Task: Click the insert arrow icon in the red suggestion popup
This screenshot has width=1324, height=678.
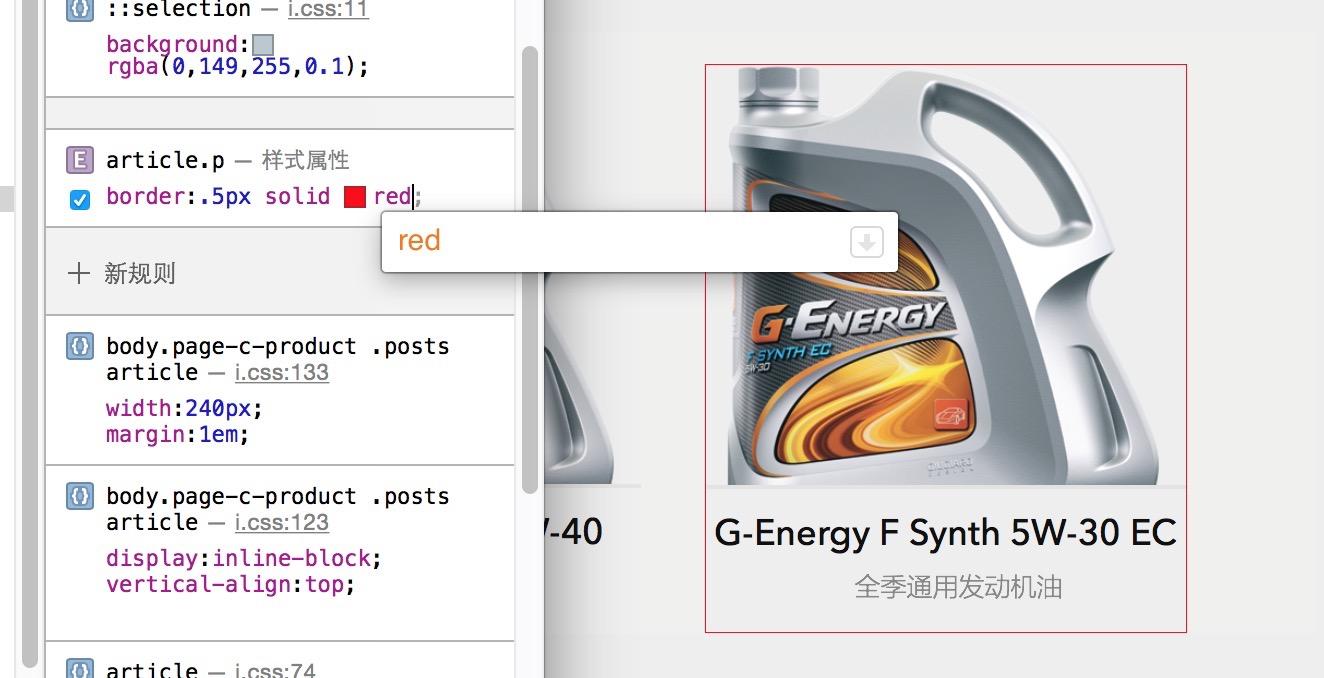Action: (x=865, y=240)
